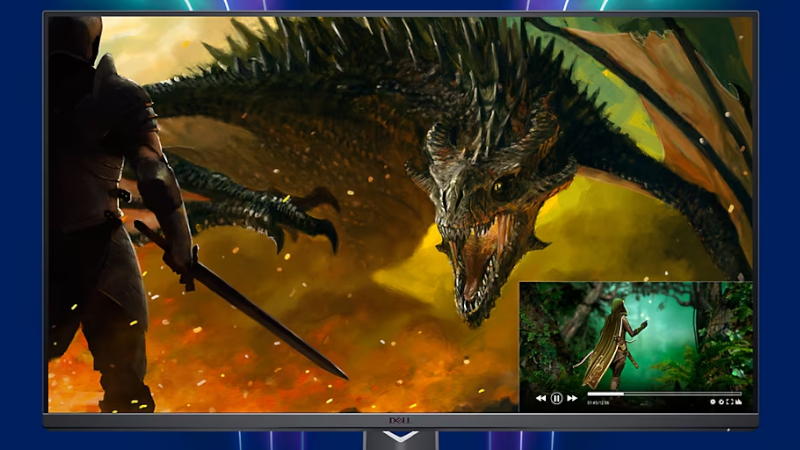Click the filled portion of progress bar
Screen dimensions: 800x450
click(x=605, y=394)
